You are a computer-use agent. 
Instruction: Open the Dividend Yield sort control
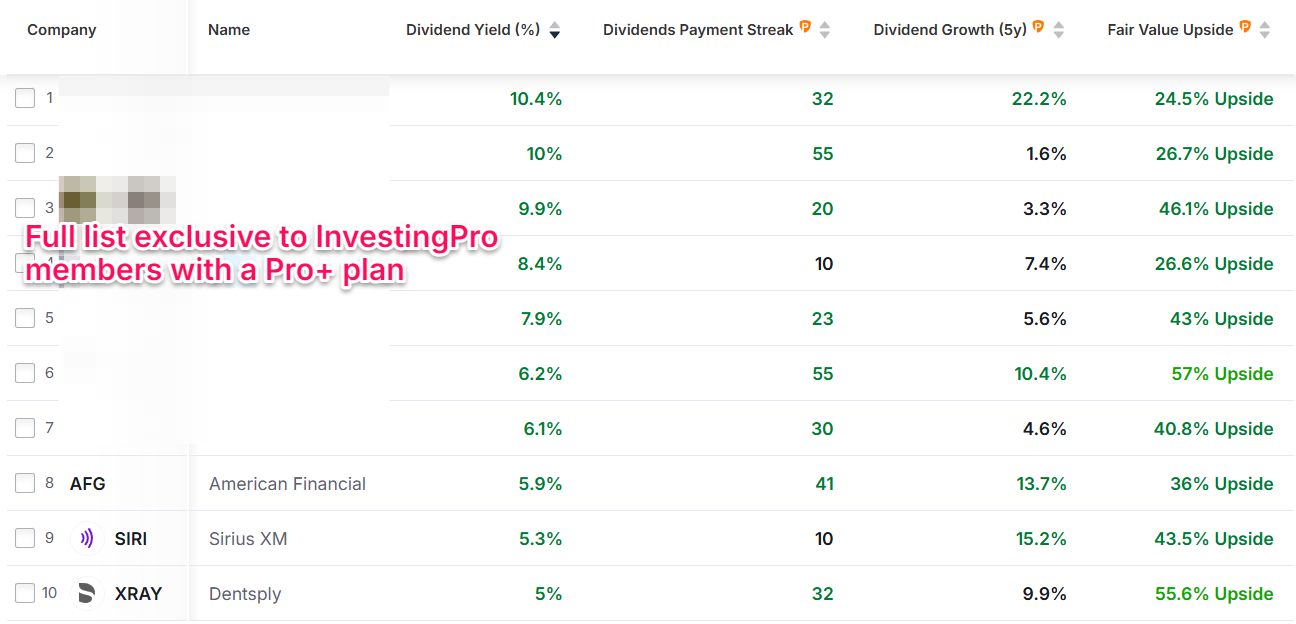555,30
